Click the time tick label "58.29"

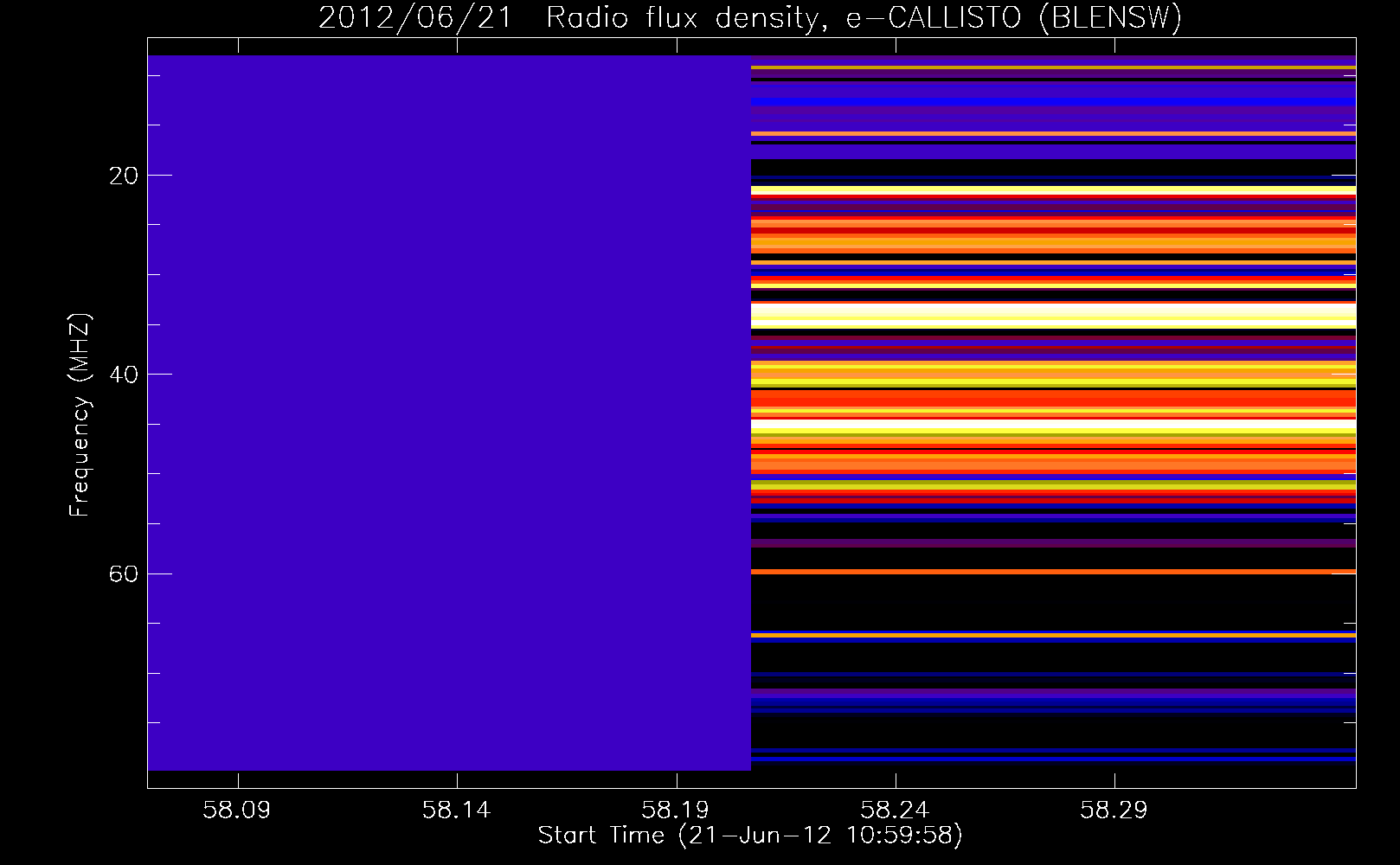click(x=1114, y=810)
